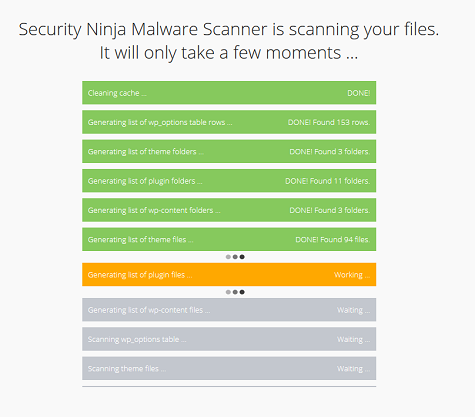Click the loading dots below the orange row
This screenshot has width=475, height=417.
235,292
